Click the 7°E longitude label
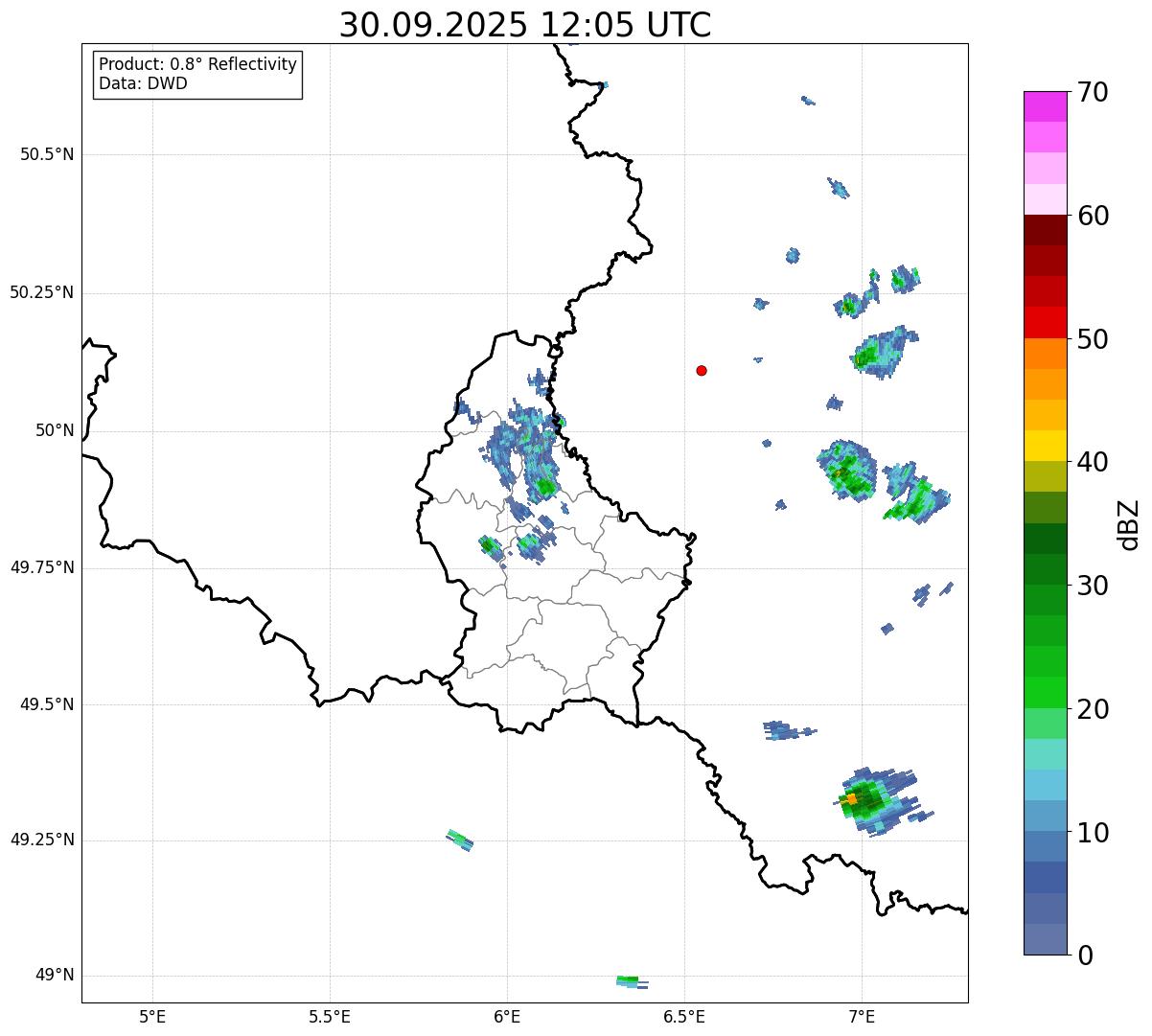The image size is (1152, 1036). pos(862,1017)
